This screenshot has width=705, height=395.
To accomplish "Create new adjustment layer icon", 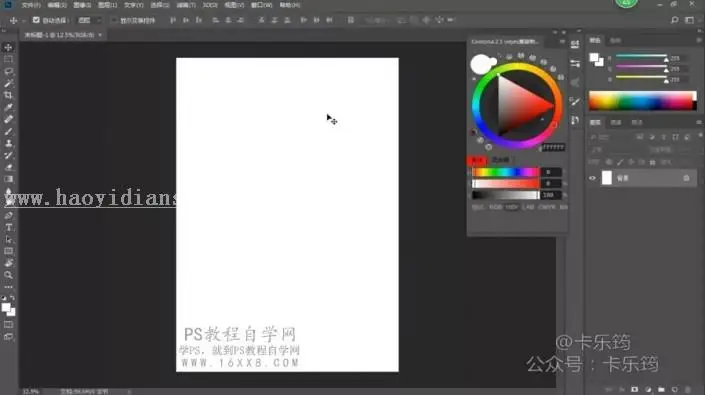I will pos(648,390).
